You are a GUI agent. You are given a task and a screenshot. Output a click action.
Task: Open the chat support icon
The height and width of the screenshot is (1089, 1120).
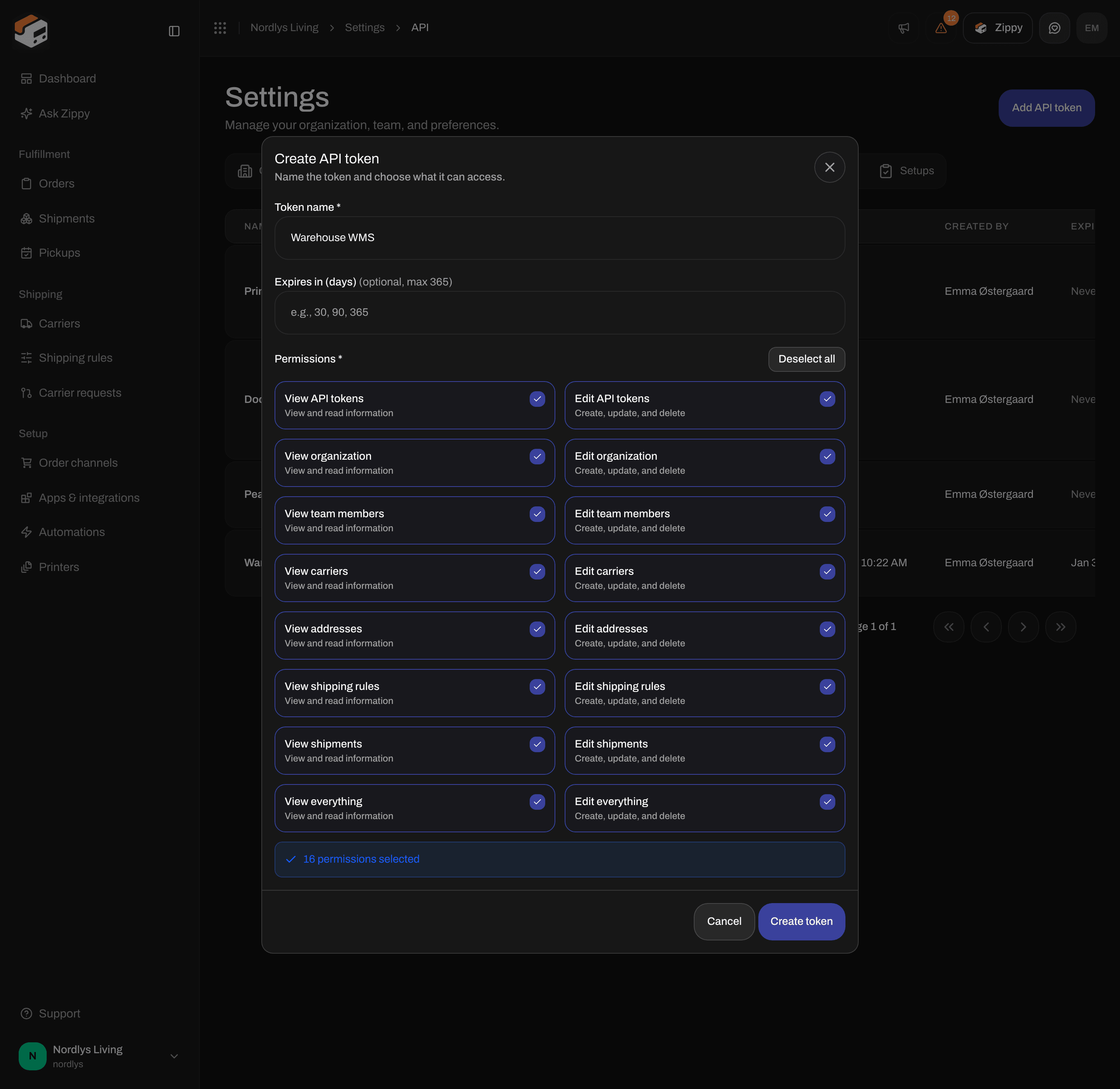click(x=1054, y=28)
